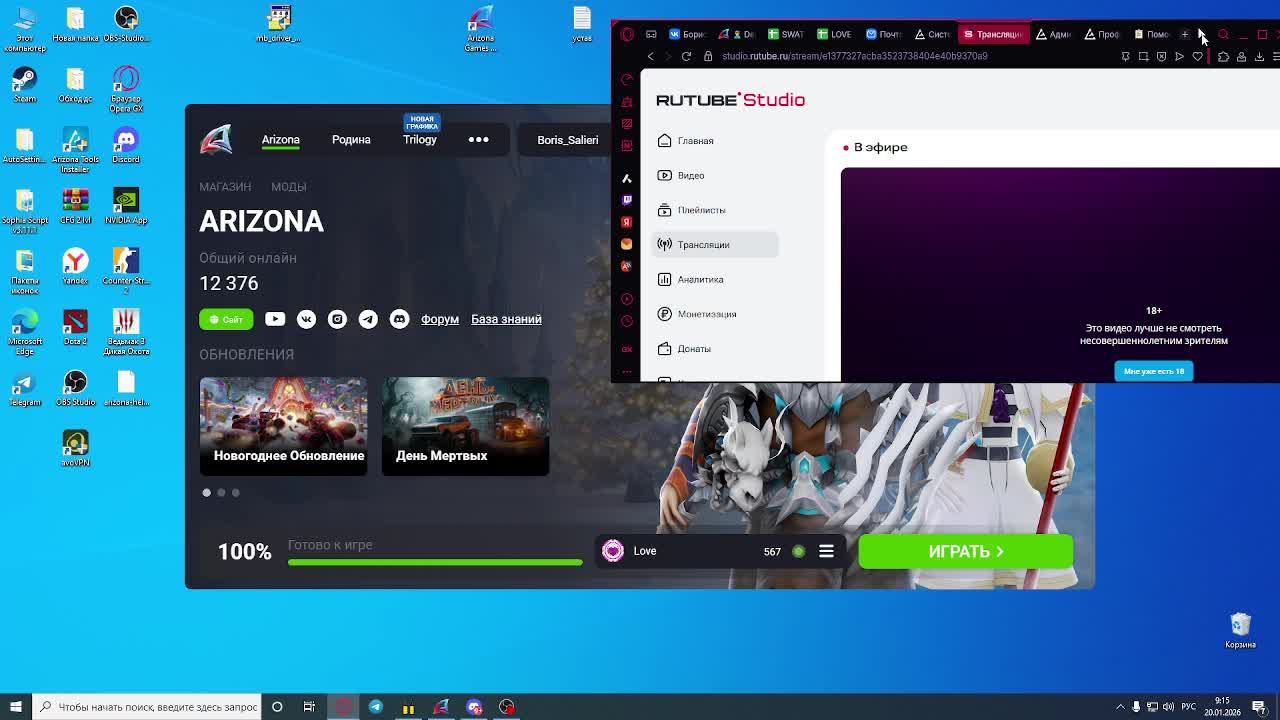Switch to the Родина tab
This screenshot has width=1280, height=720.
[x=351, y=140]
